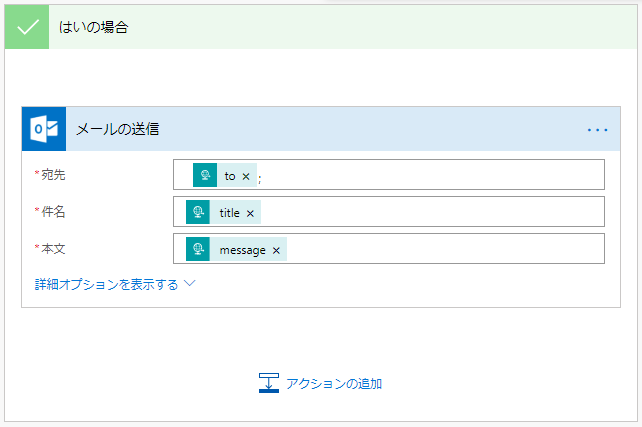The height and width of the screenshot is (427, 642).
Task: Click the teal globe icon beside 'title' token
Action: click(198, 212)
